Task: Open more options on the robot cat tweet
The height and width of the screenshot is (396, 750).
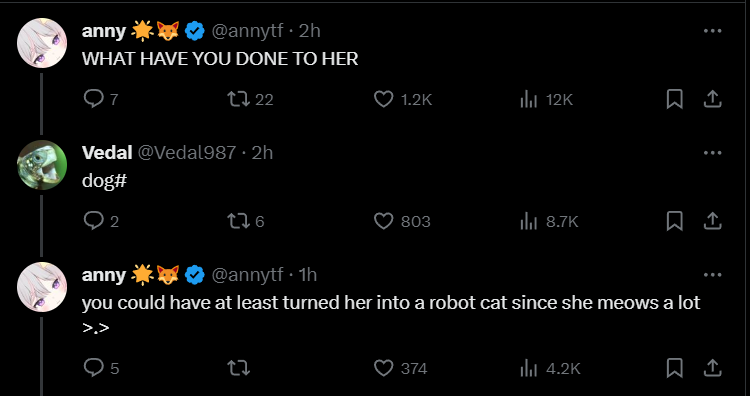Action: click(712, 275)
